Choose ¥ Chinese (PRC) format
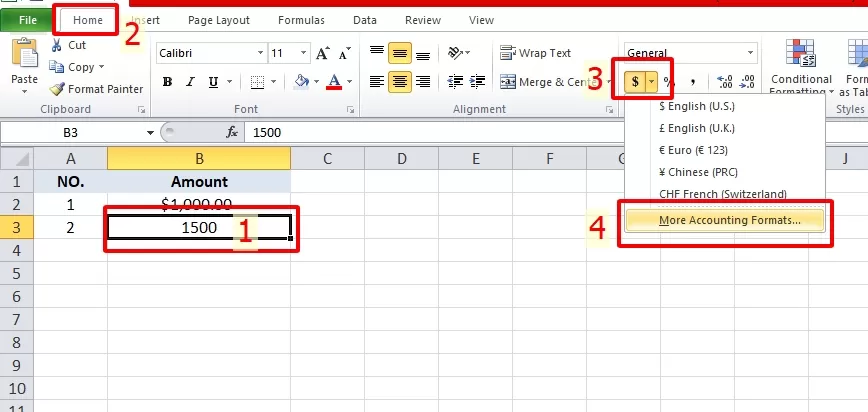This screenshot has width=868, height=412. [x=725, y=172]
